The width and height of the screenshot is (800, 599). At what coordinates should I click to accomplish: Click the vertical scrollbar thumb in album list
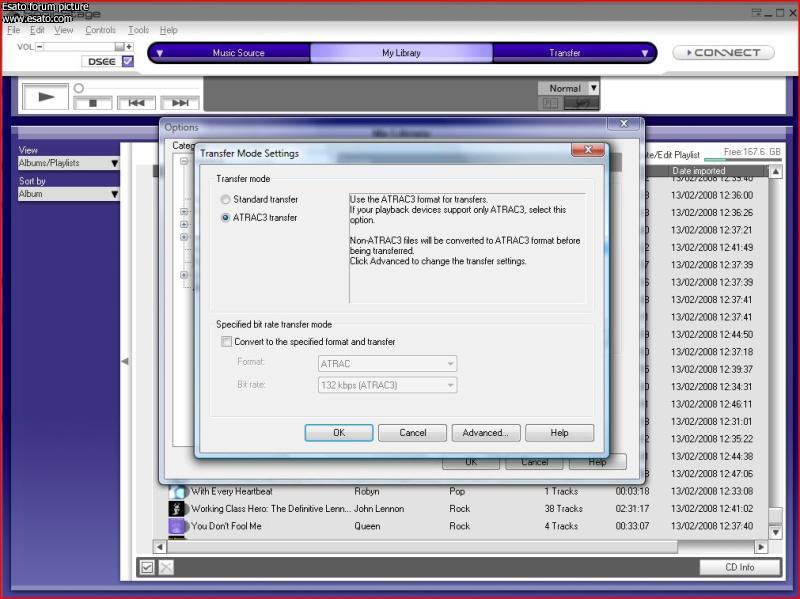click(x=776, y=515)
